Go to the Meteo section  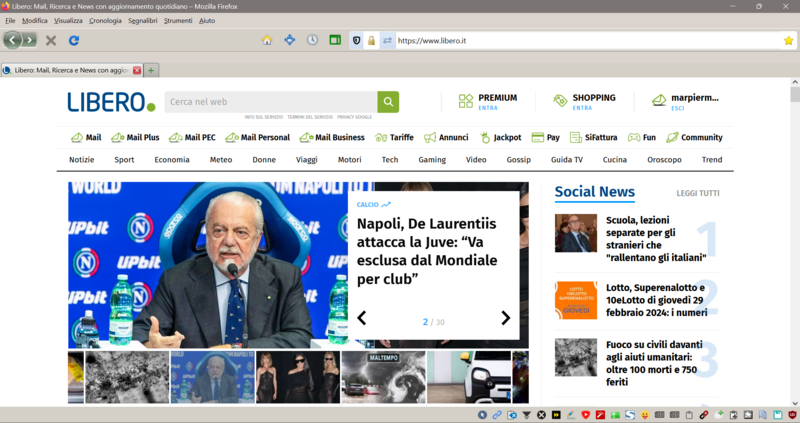pos(221,160)
